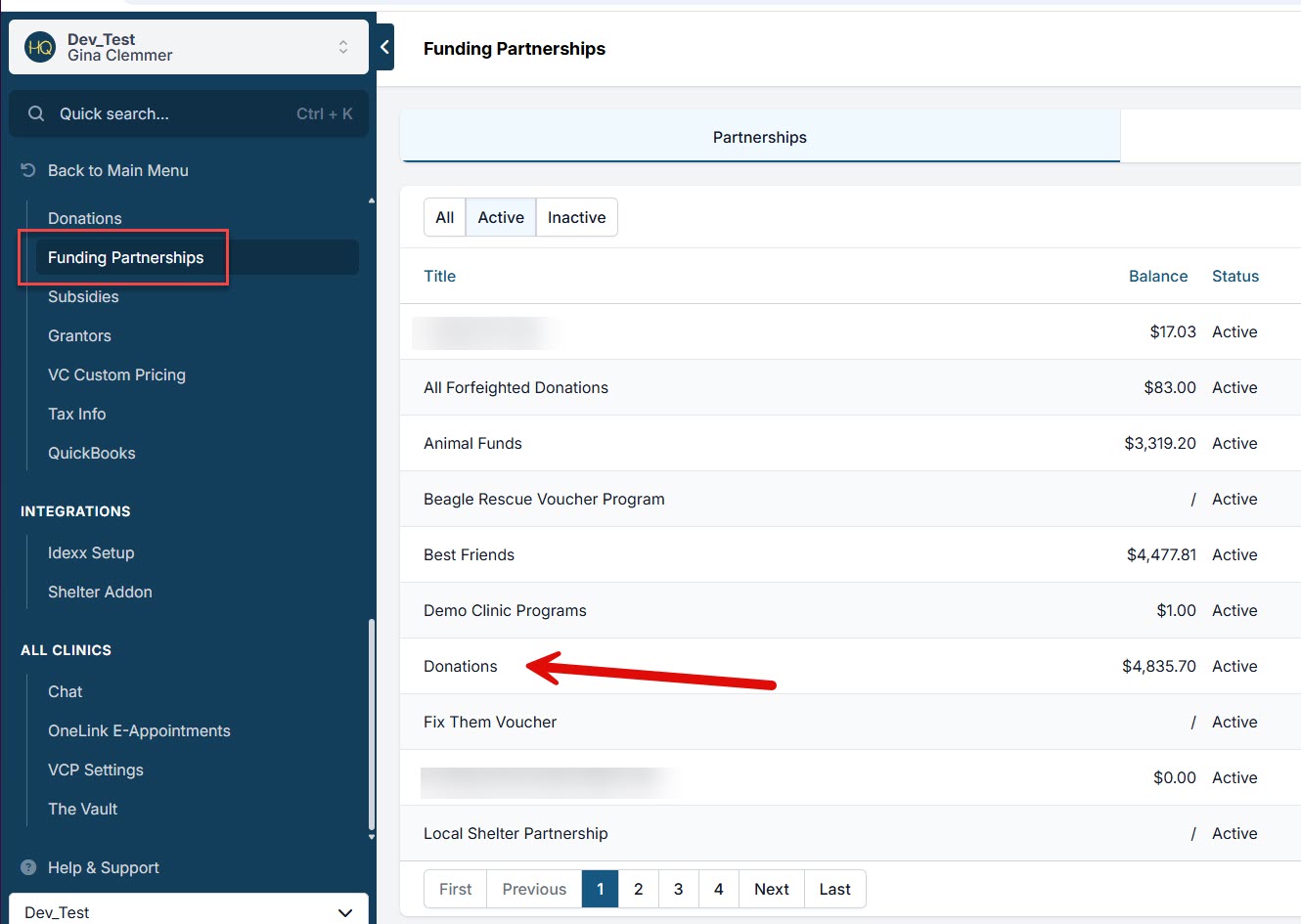
Task: Go to the Next page
Action: tap(771, 889)
